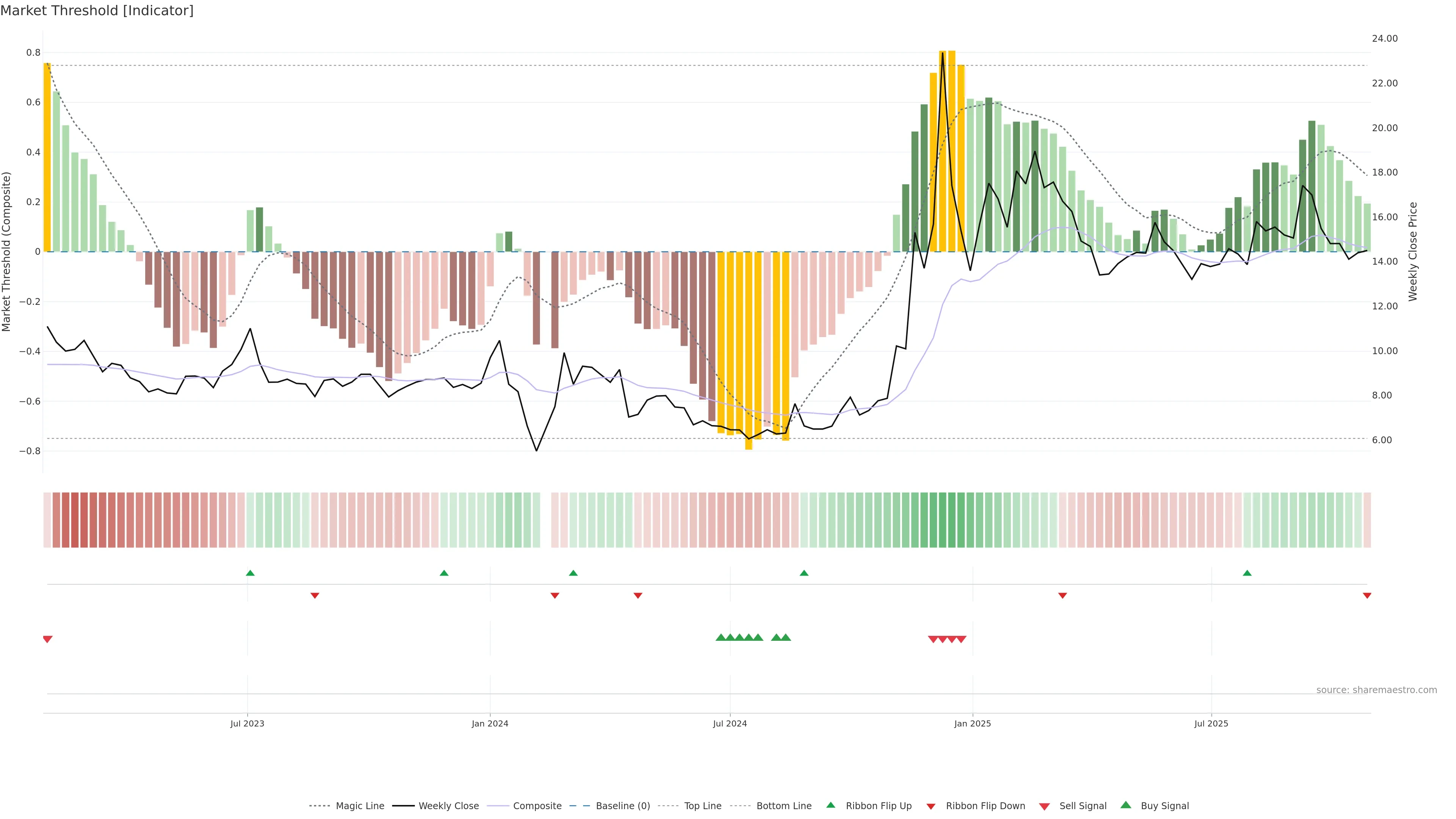Viewport: 1456px width, 819px height.
Task: Click the first Buy Signal triangle in the cluster
Action: coord(721,637)
